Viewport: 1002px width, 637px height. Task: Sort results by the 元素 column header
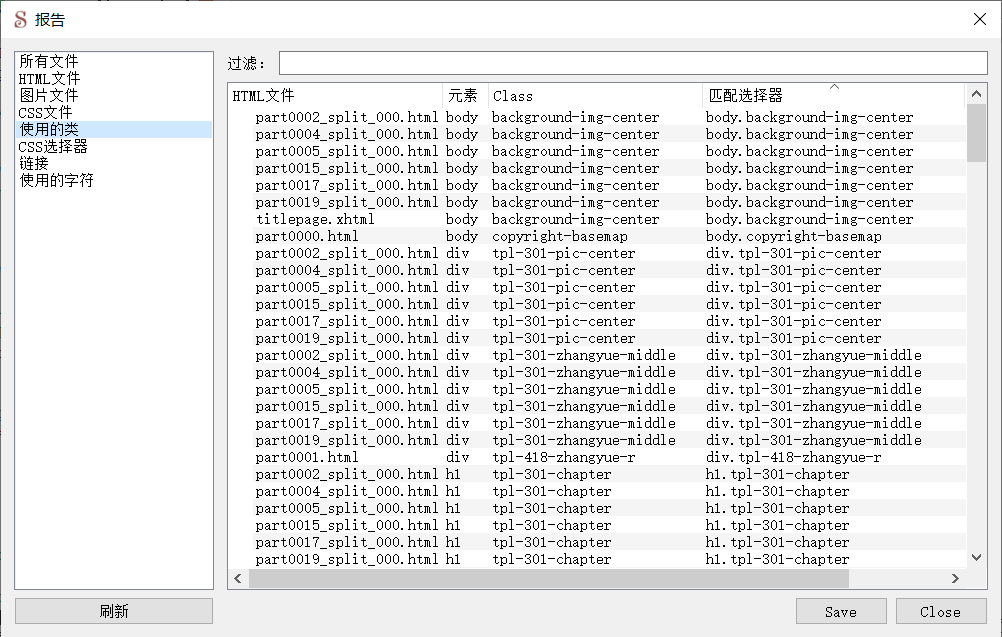[x=462, y=95]
